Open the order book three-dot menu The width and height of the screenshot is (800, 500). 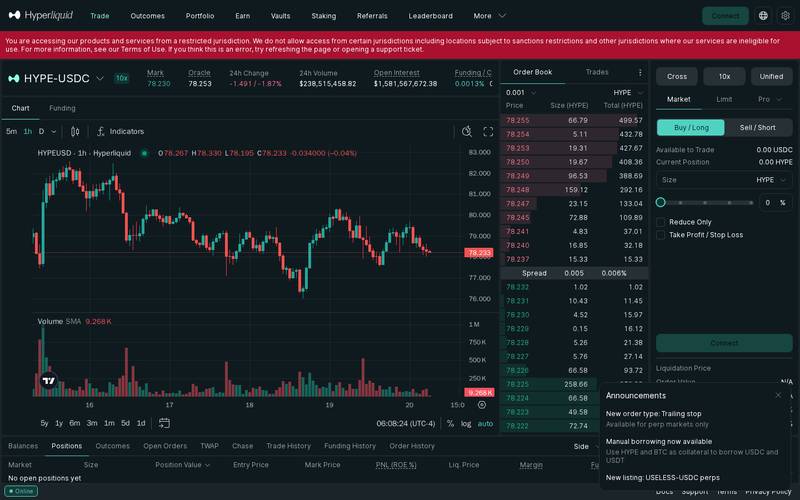640,72
